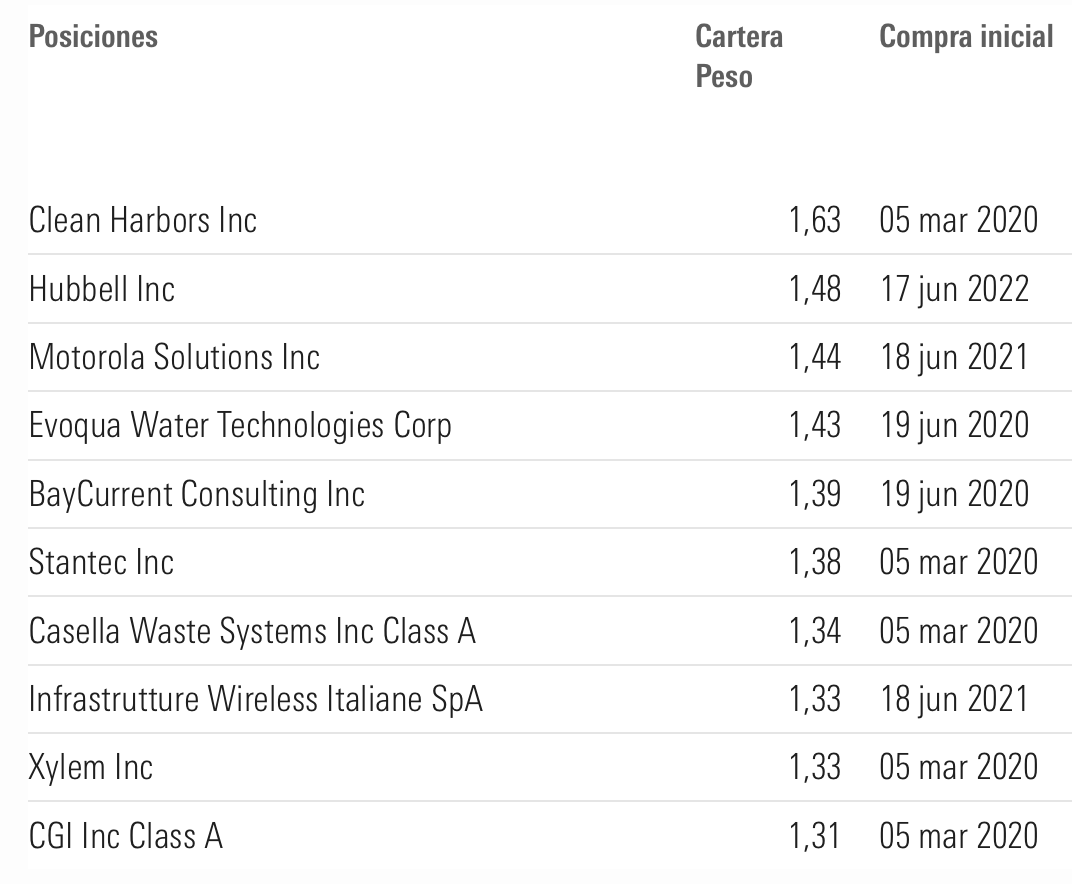Click the 1,63 weight for Clean Harbors
This screenshot has width=1072, height=884.
pyautogui.click(x=814, y=220)
